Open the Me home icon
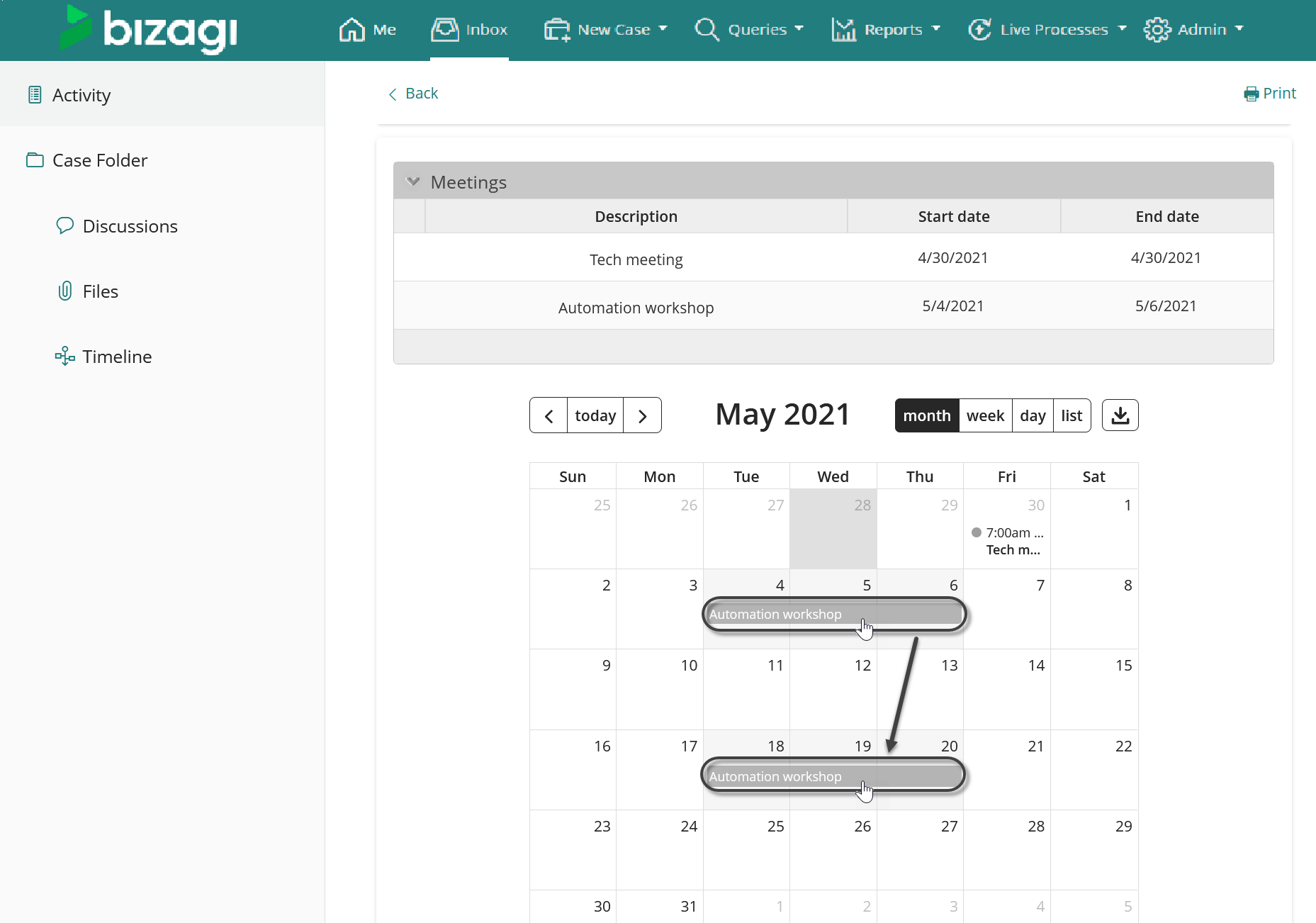 pos(367,30)
